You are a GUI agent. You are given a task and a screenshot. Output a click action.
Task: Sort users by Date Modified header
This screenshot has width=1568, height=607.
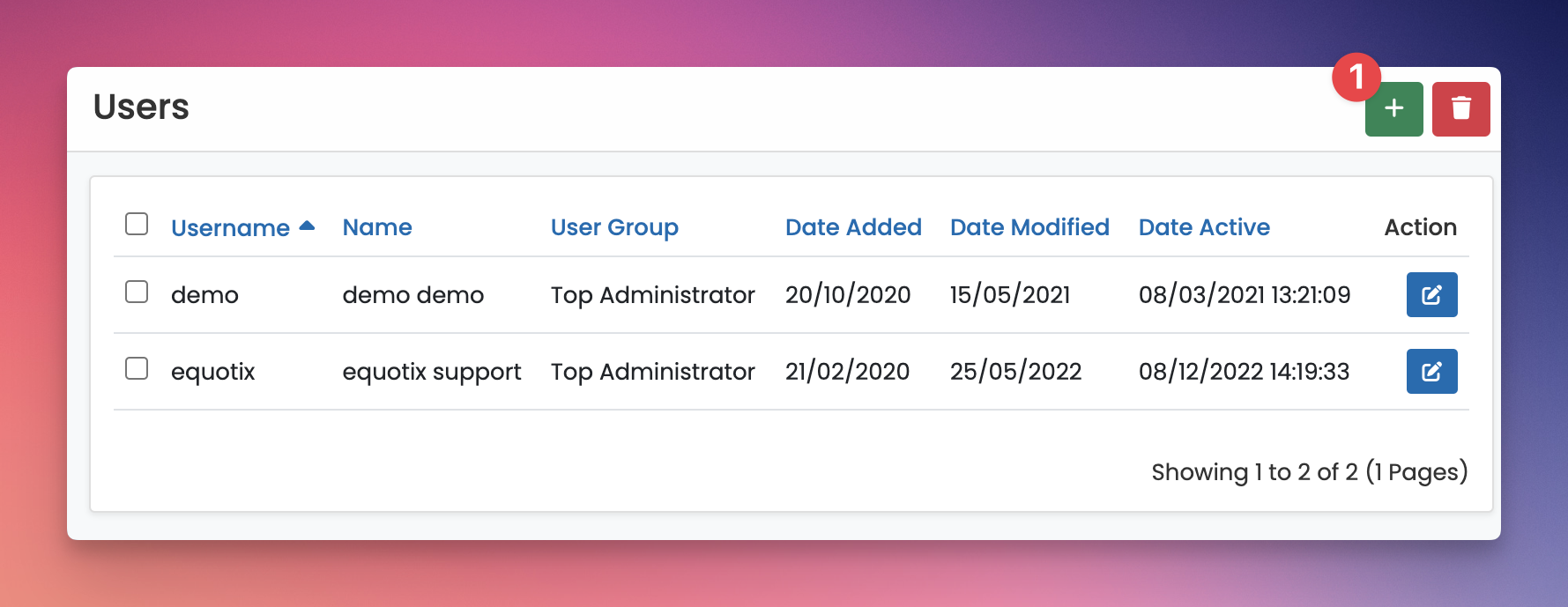pyautogui.click(x=1029, y=227)
